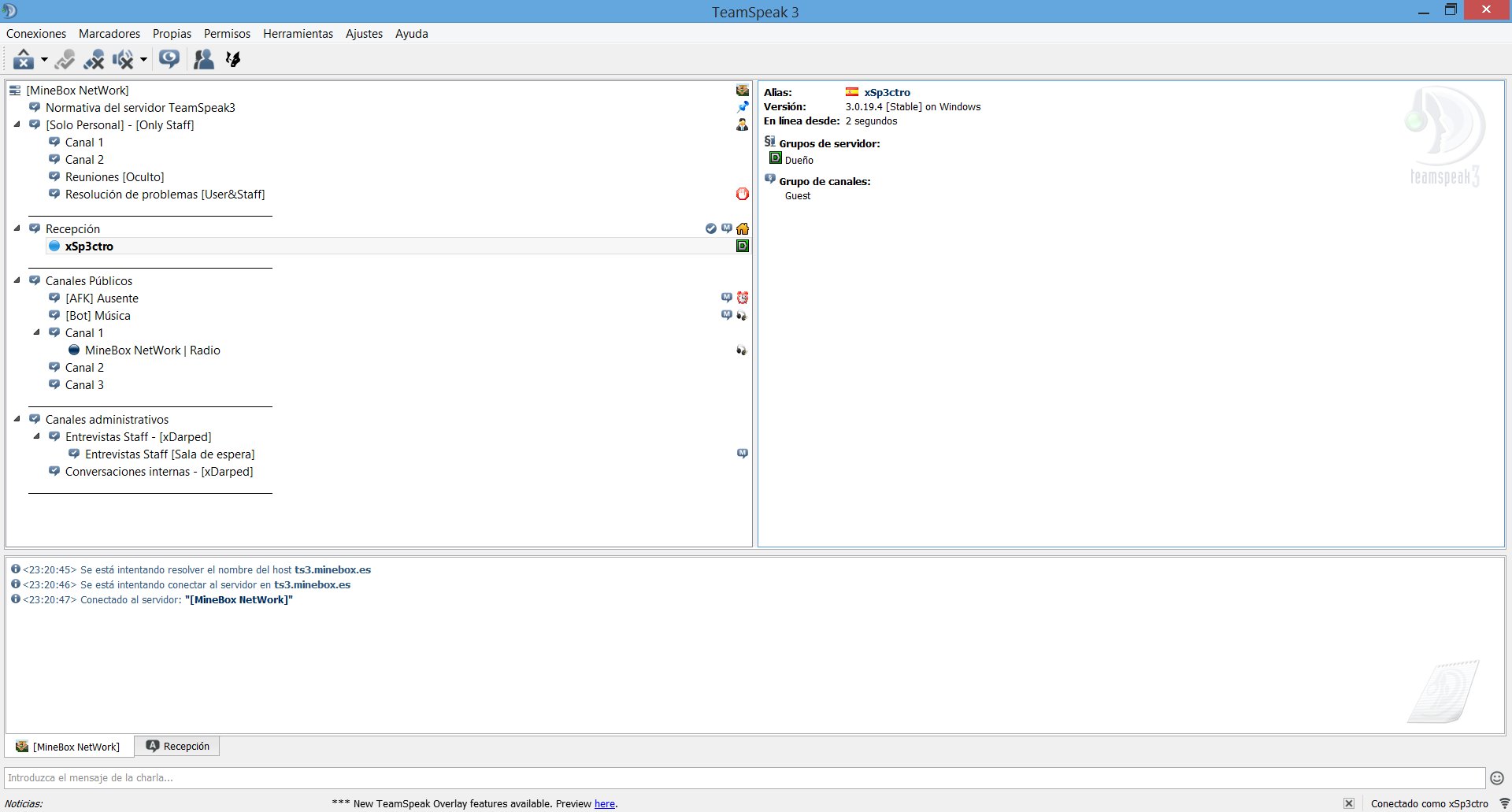Viewport: 1512px width, 812px height.
Task: Click the grayed-out connect toolbar icon
Action: (x=65, y=59)
